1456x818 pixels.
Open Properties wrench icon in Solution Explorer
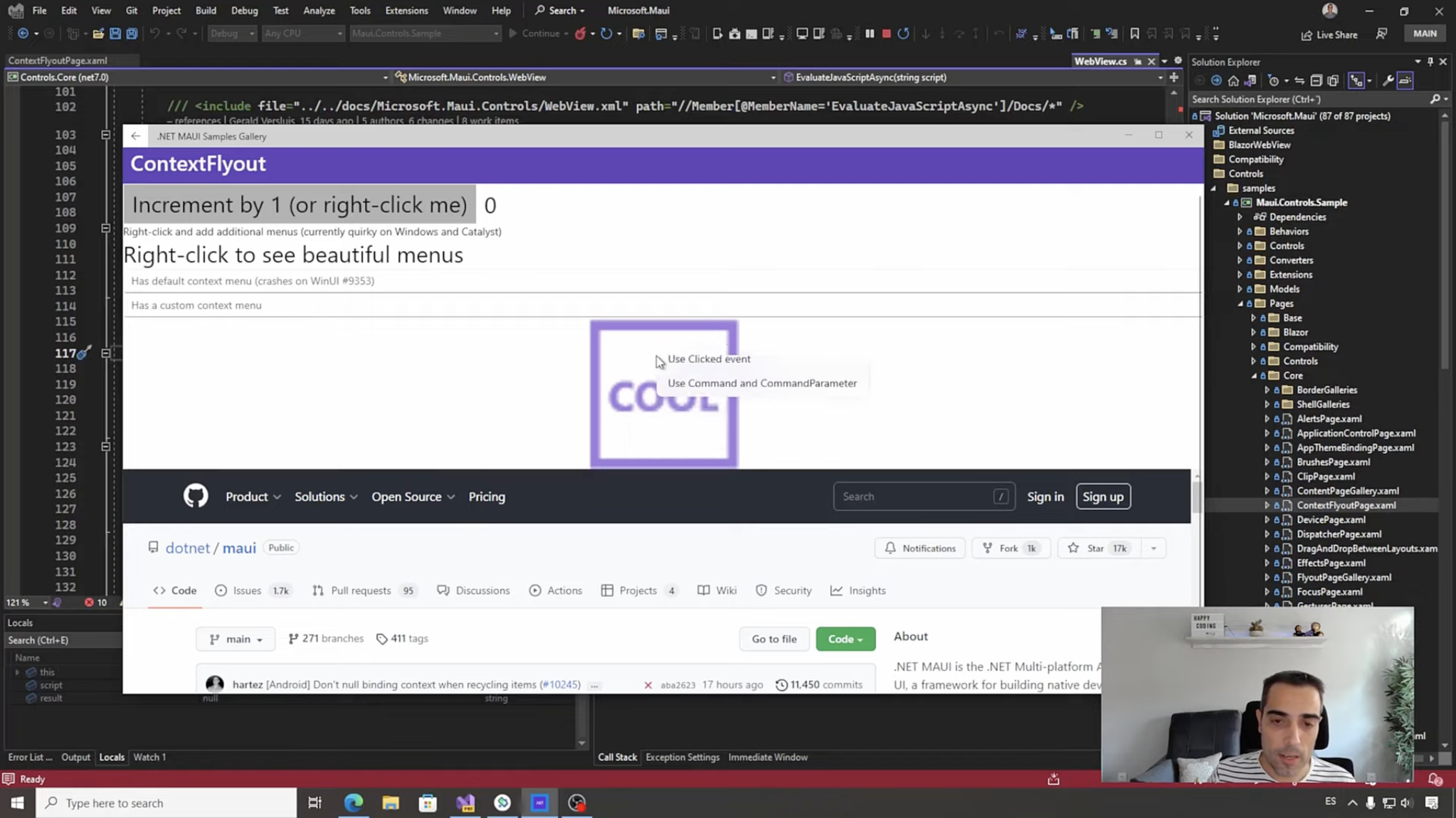(1388, 80)
